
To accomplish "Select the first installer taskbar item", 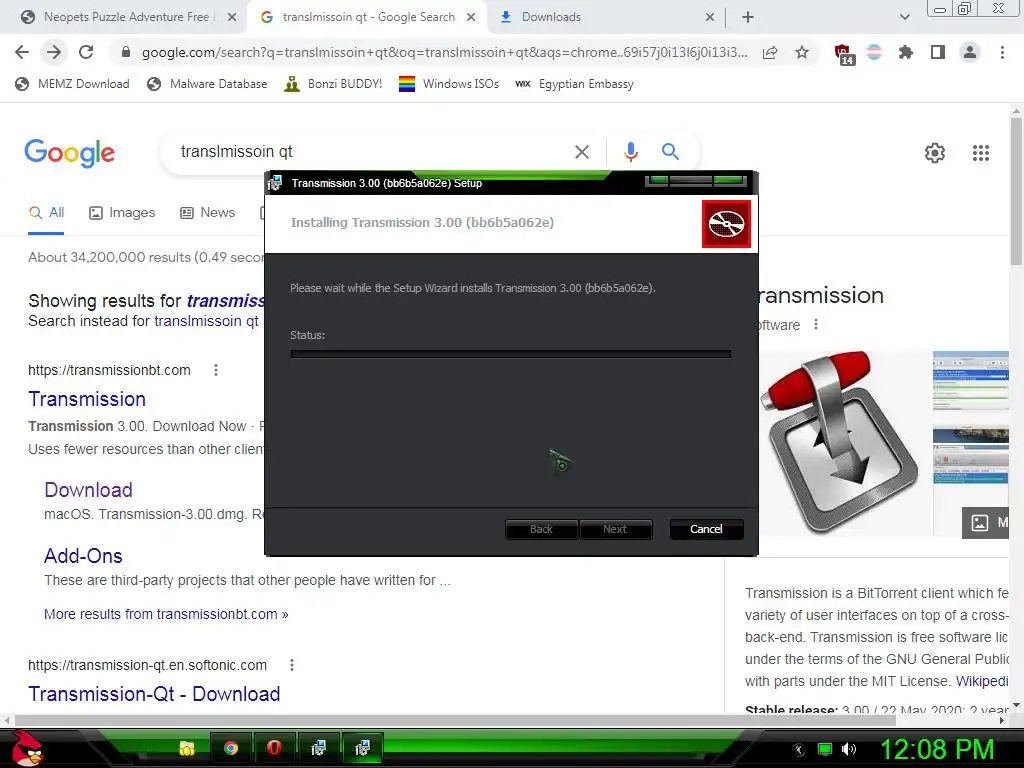I will pos(318,748).
